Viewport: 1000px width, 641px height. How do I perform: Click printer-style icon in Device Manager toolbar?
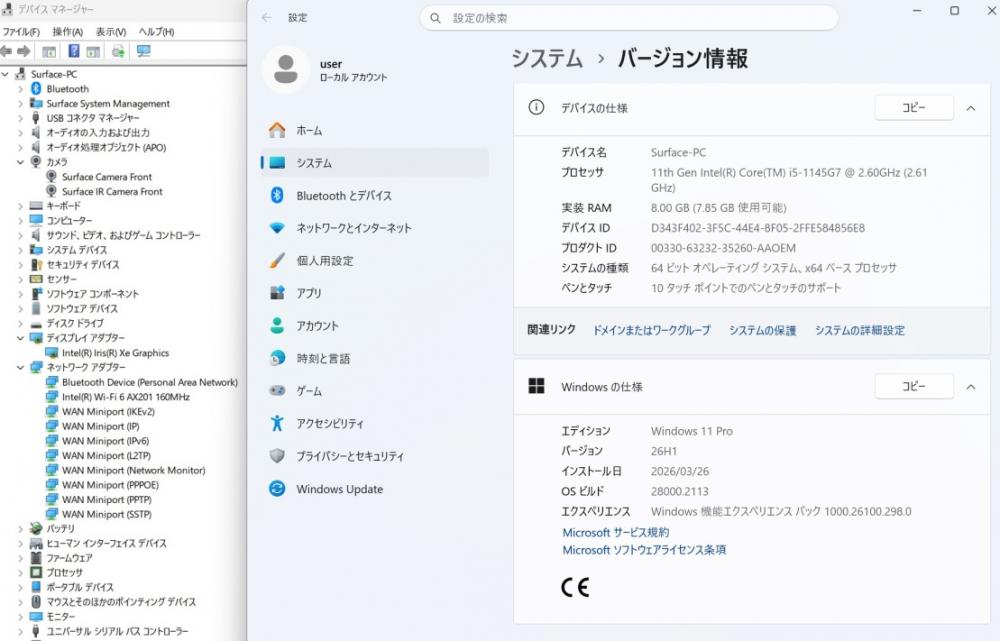click(x=118, y=52)
